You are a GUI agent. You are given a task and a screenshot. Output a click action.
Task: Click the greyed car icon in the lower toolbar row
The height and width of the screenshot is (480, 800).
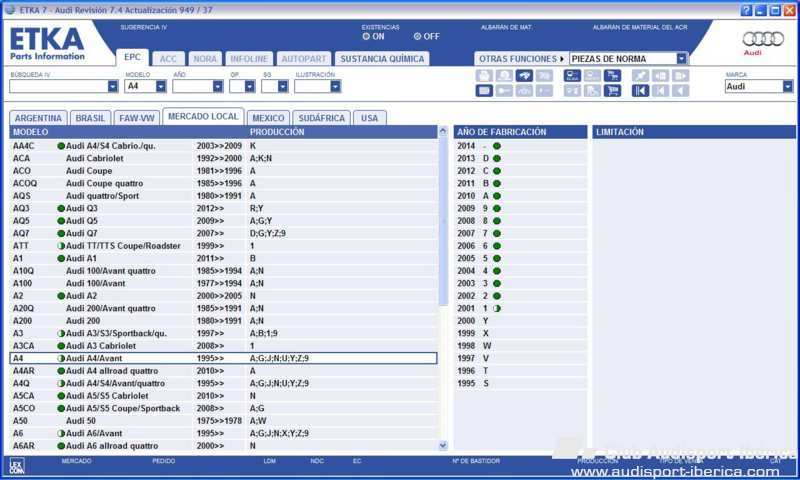click(524, 91)
